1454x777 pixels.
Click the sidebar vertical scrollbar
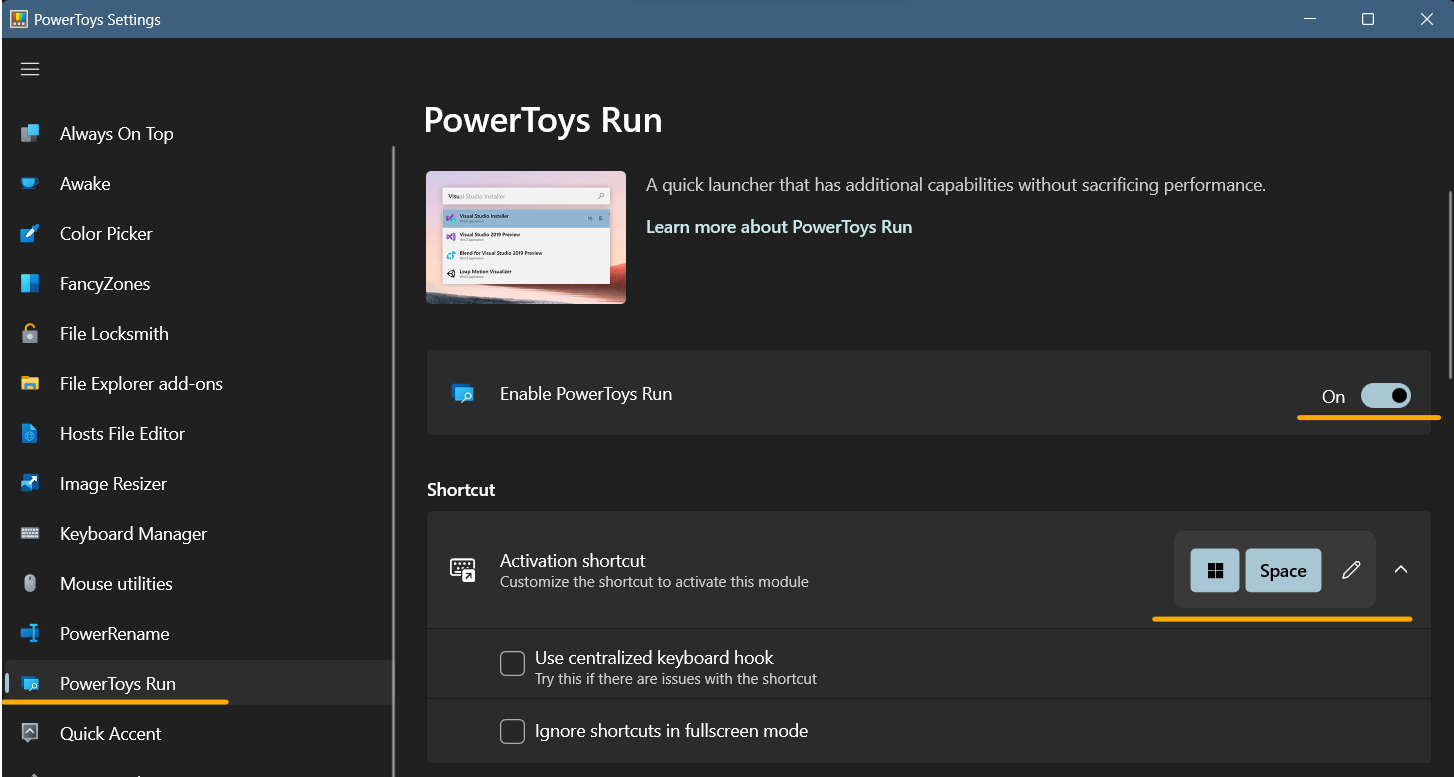[x=393, y=460]
